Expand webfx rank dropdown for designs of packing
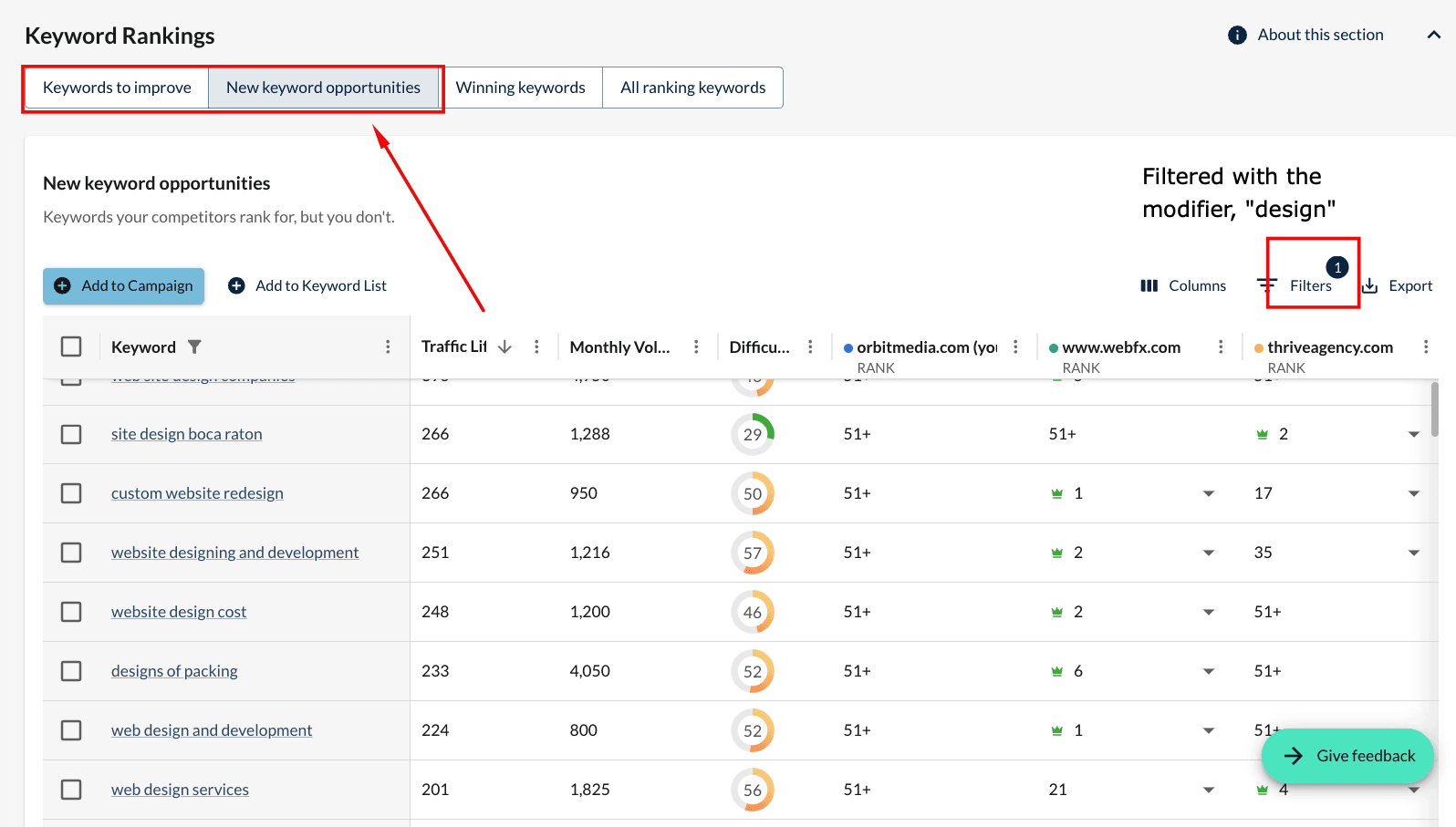Screen dimensions: 1456x827 pos(1209,671)
